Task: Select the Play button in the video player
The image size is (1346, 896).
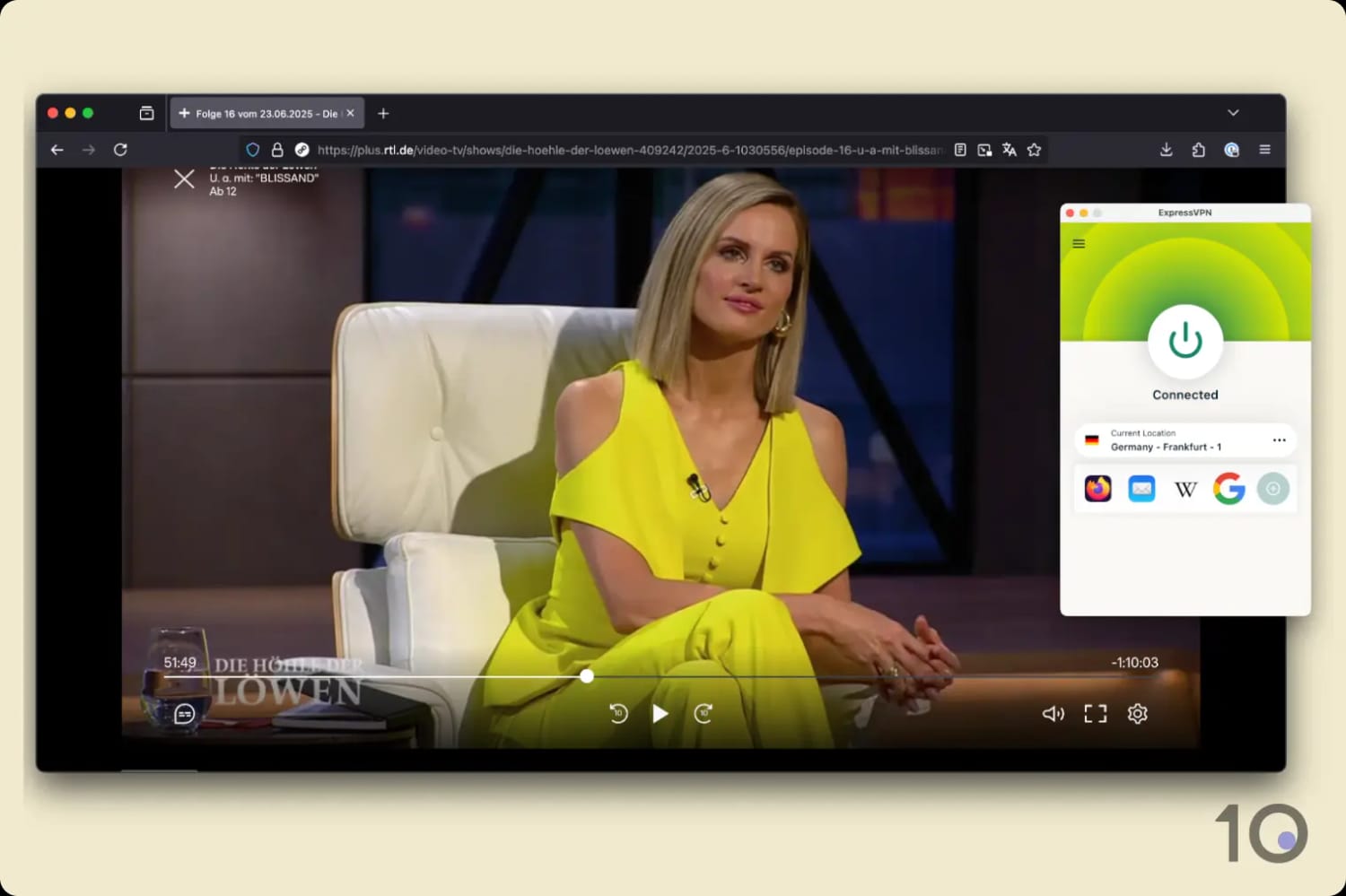Action: coord(660,713)
